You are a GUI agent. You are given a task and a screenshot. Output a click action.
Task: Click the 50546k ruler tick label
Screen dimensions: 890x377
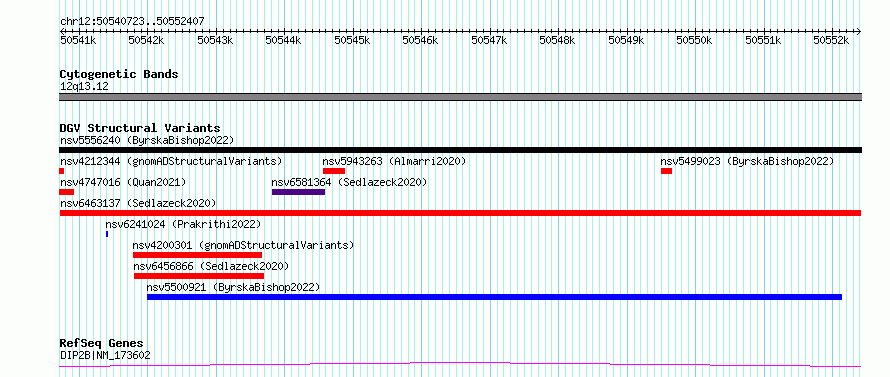pyautogui.click(x=421, y=40)
